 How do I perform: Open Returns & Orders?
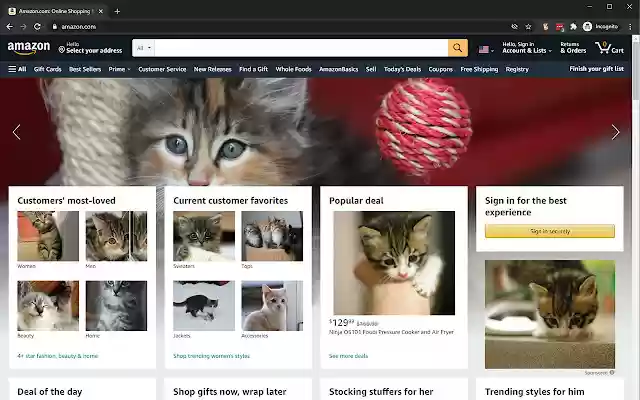(573, 48)
